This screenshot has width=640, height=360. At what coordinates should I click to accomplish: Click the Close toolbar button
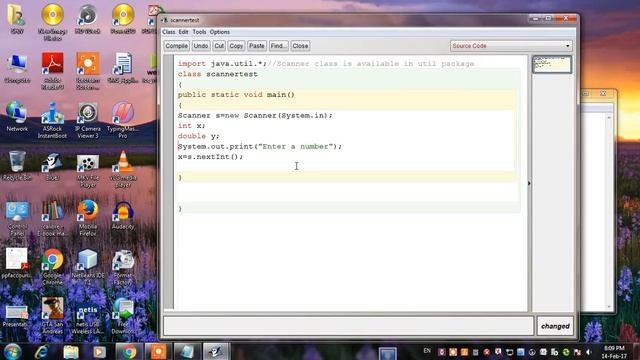click(x=300, y=46)
